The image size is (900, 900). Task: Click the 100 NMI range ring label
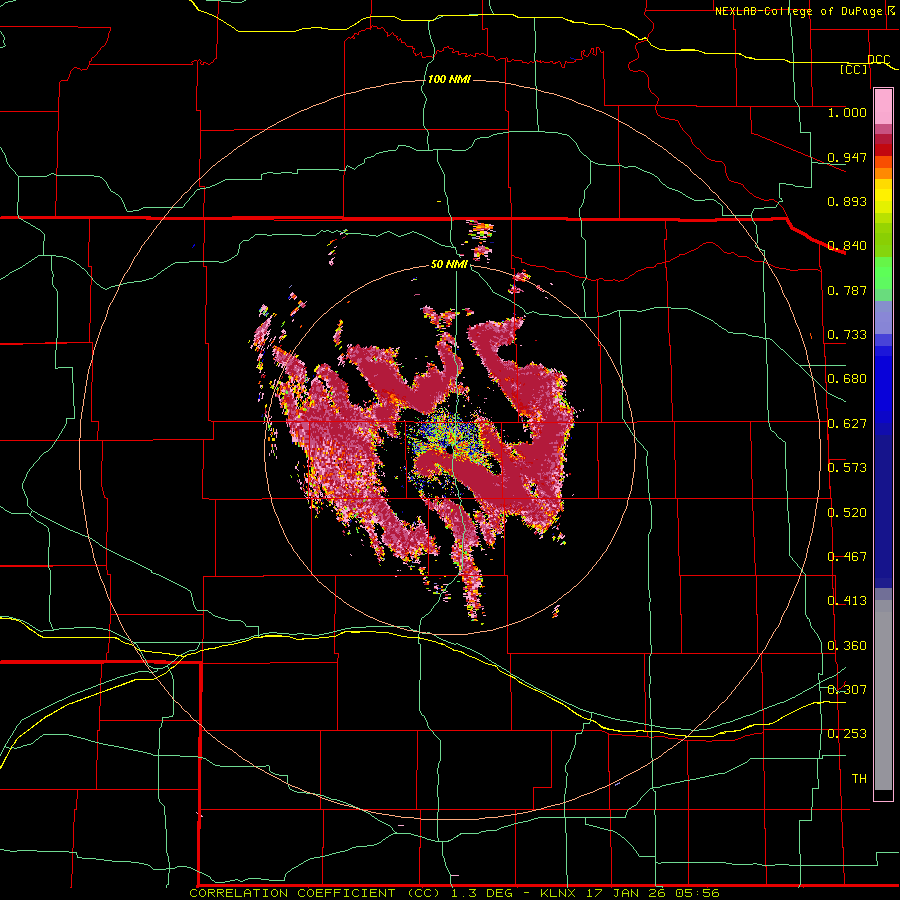[x=449, y=79]
